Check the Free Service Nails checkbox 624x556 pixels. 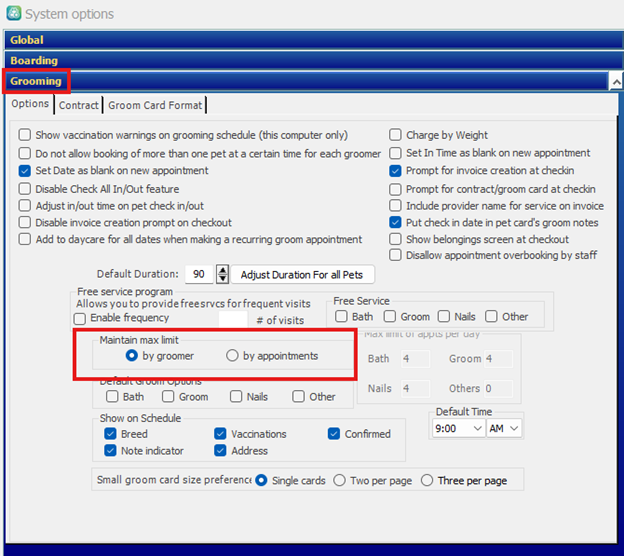444,316
